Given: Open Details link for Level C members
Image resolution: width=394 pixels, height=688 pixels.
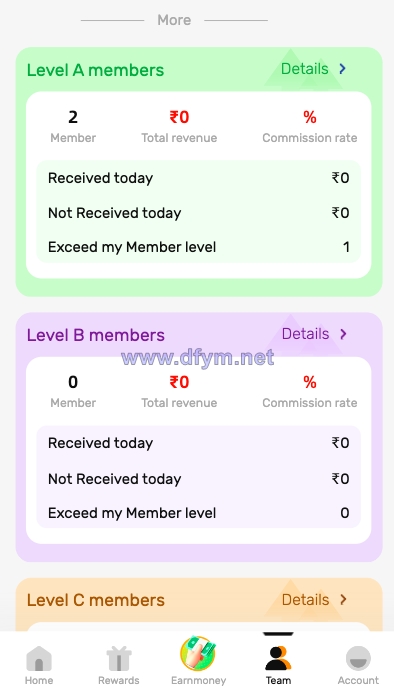Looking at the screenshot, I should point(305,599).
